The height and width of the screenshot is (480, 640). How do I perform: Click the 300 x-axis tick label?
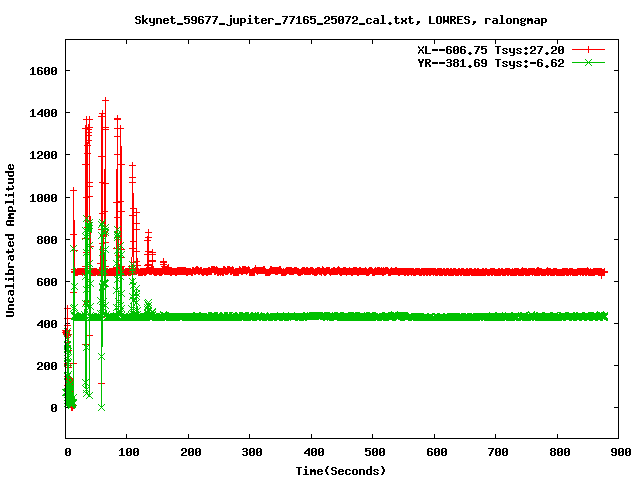[x=252, y=452]
